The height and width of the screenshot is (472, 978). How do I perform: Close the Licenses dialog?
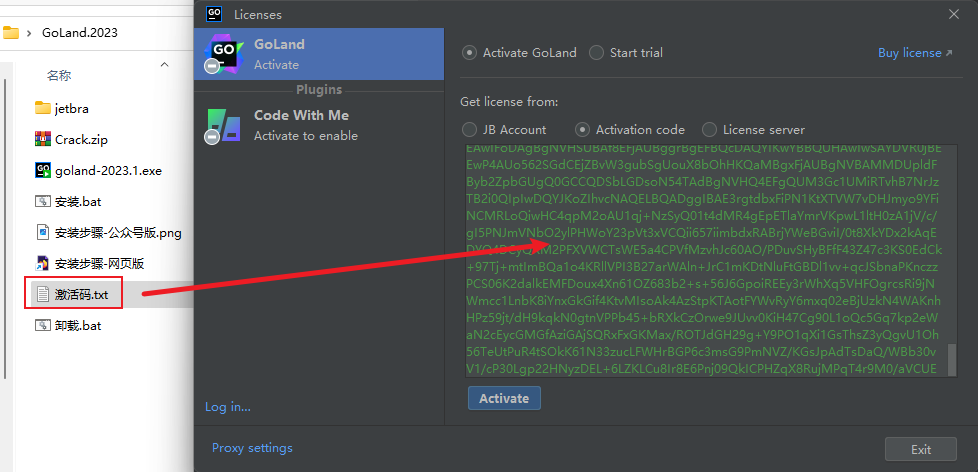(x=954, y=14)
